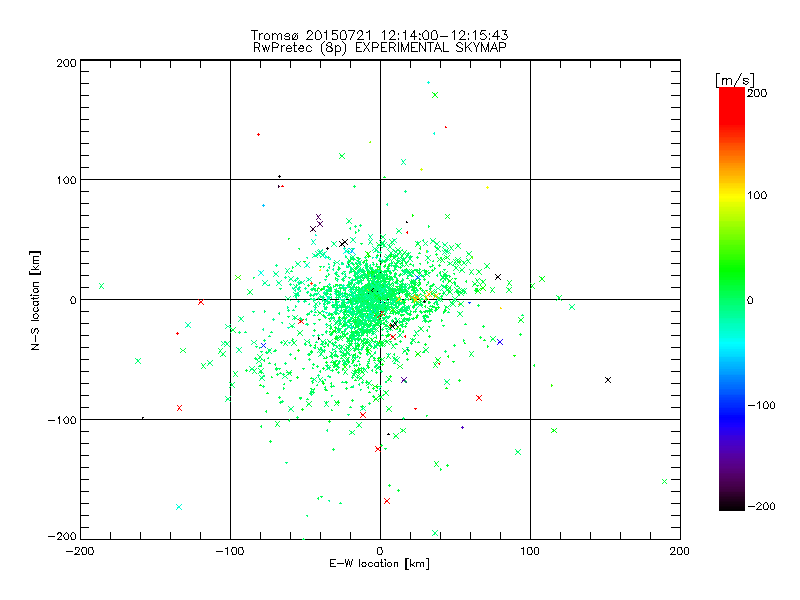Pick the black bottom end of the velocity colorbar
The image size is (800, 600).
point(732,504)
